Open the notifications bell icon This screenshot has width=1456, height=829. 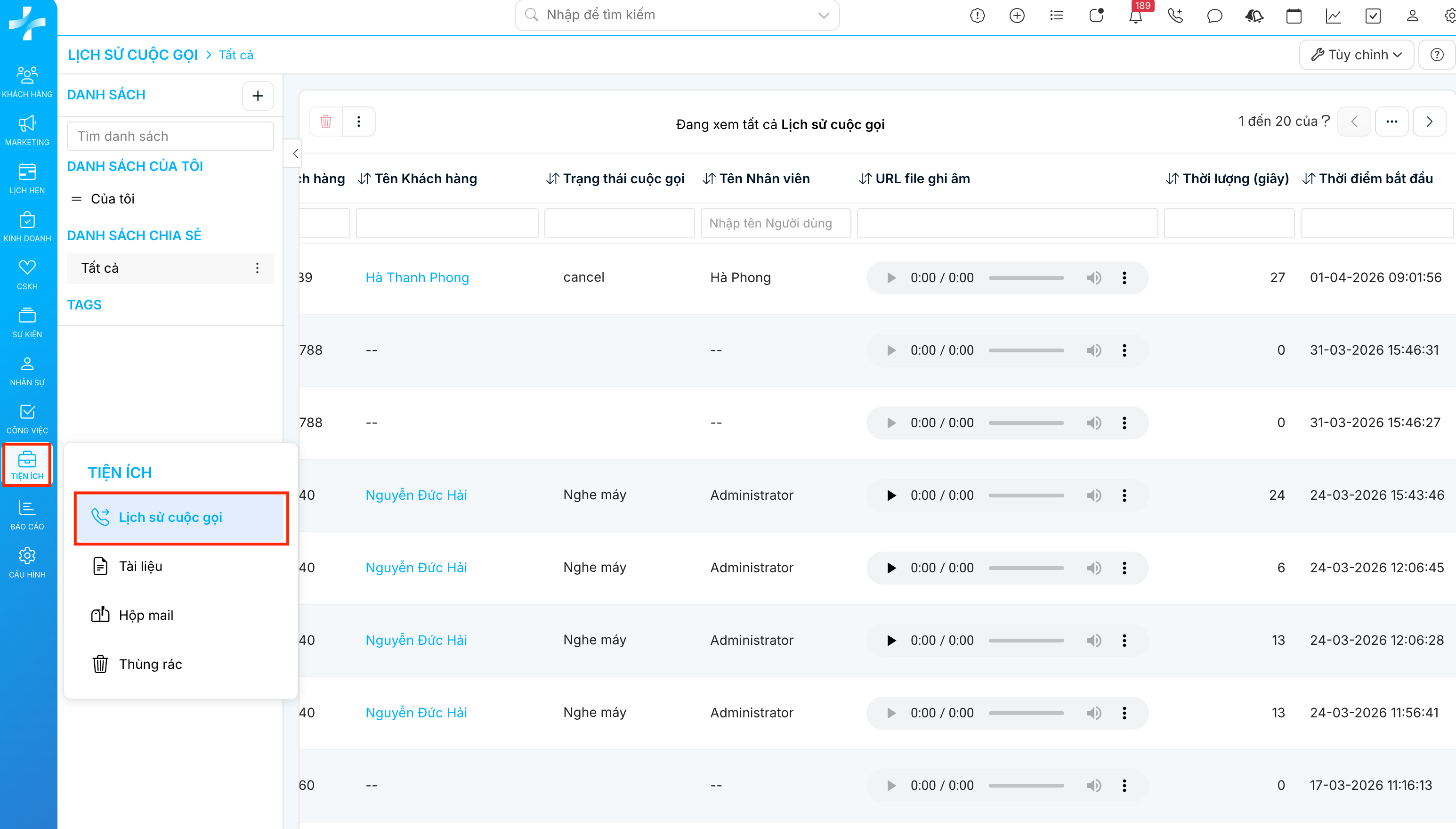point(1135,16)
